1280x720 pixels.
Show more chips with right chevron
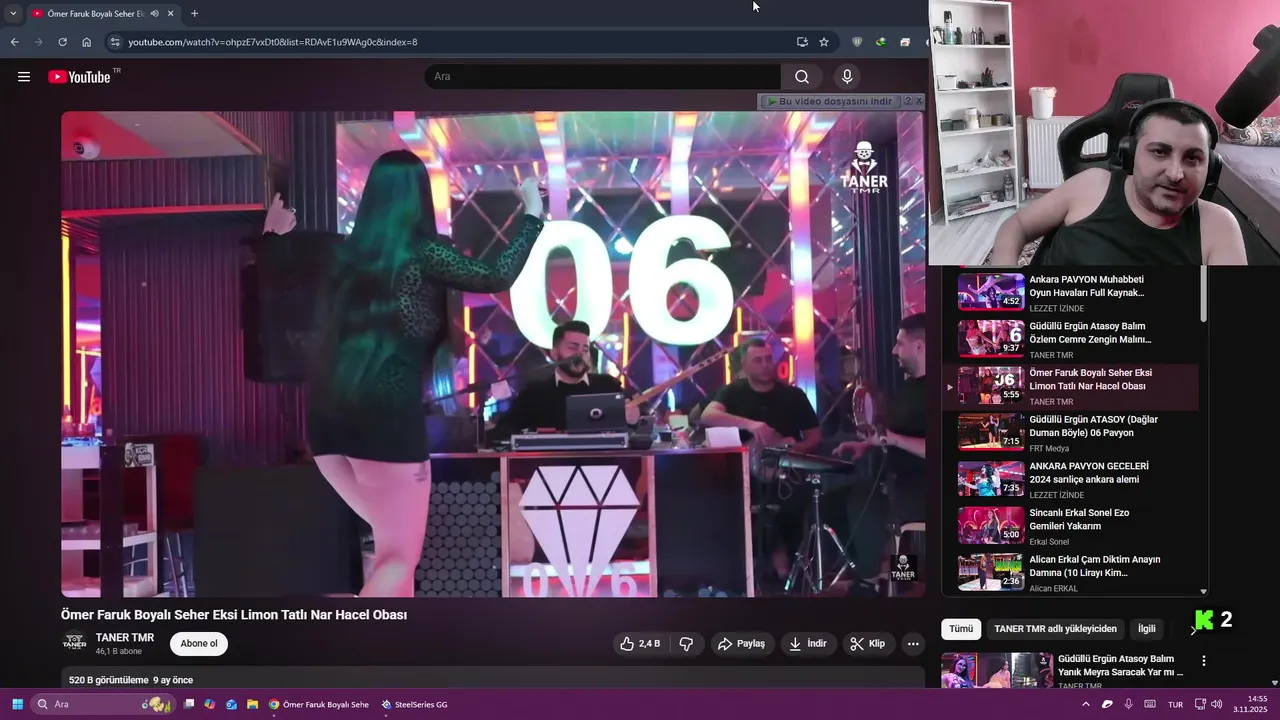coord(1192,629)
